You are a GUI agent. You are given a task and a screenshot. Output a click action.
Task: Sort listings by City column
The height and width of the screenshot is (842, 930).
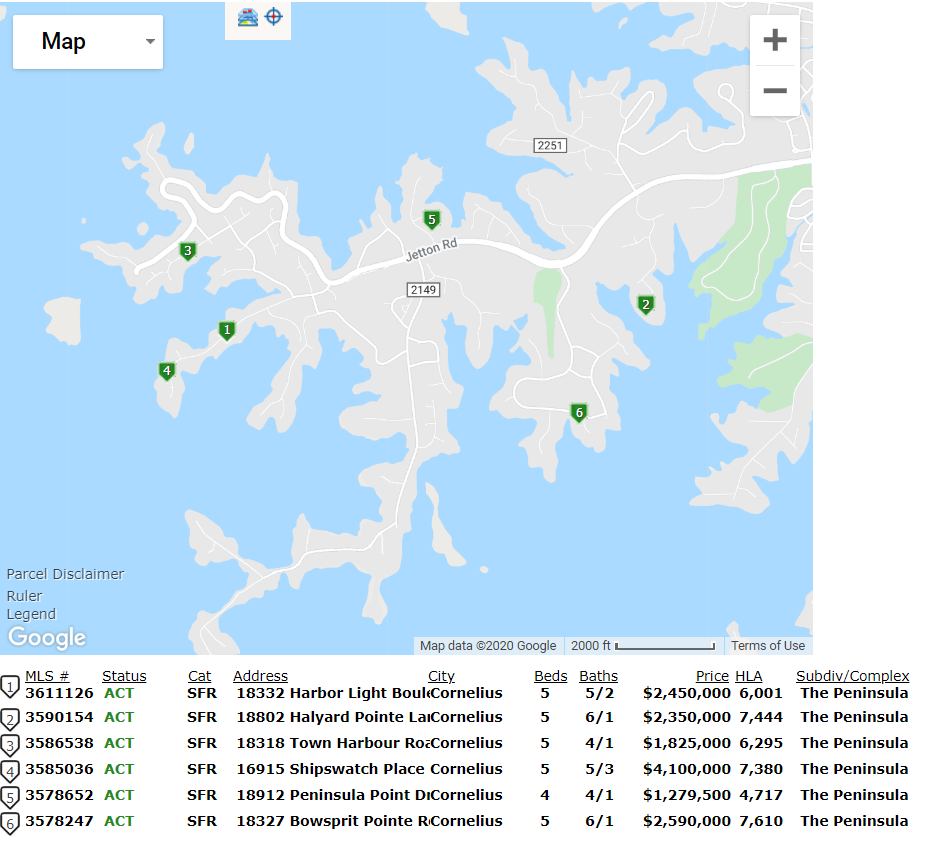pos(441,676)
